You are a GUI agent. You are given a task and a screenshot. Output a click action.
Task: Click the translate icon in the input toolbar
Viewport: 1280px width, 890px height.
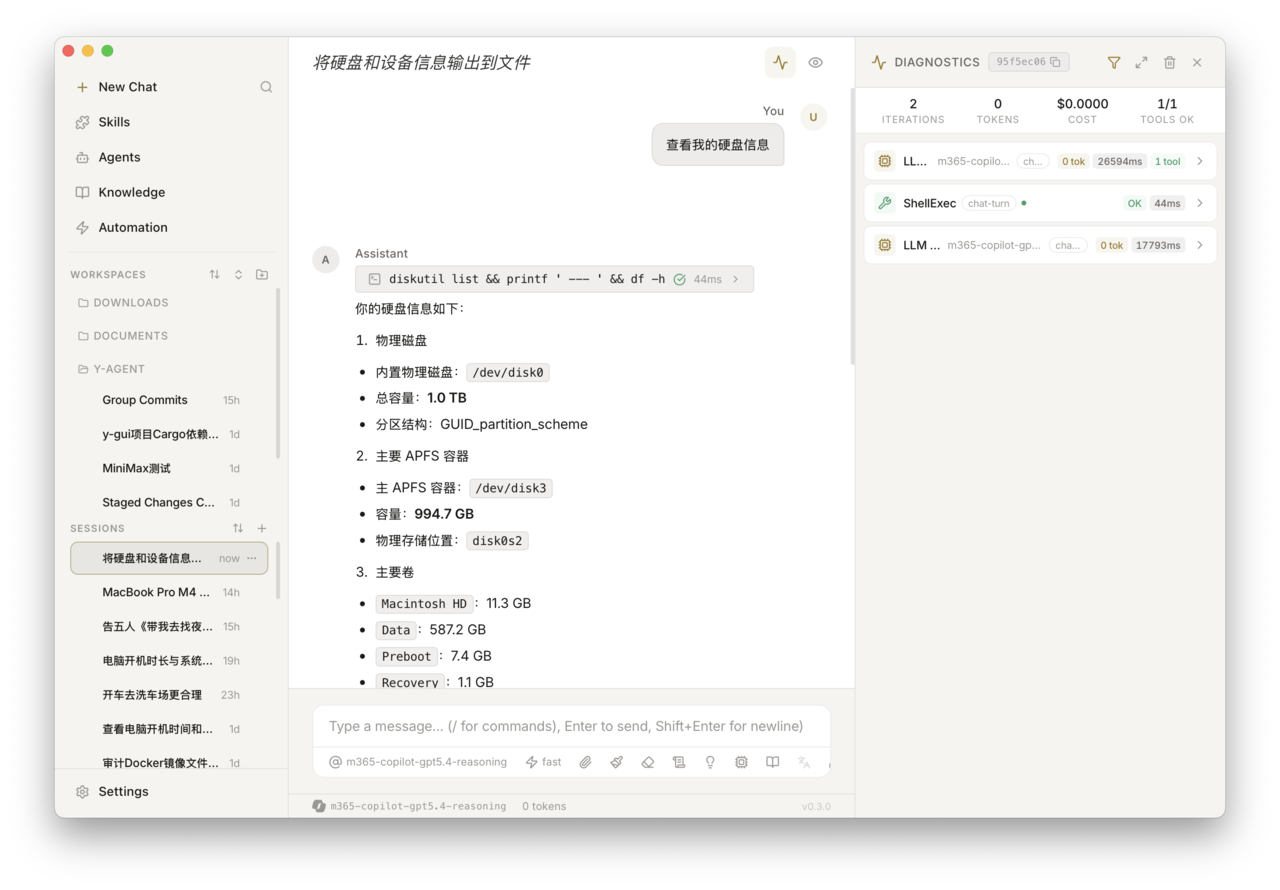tap(804, 762)
